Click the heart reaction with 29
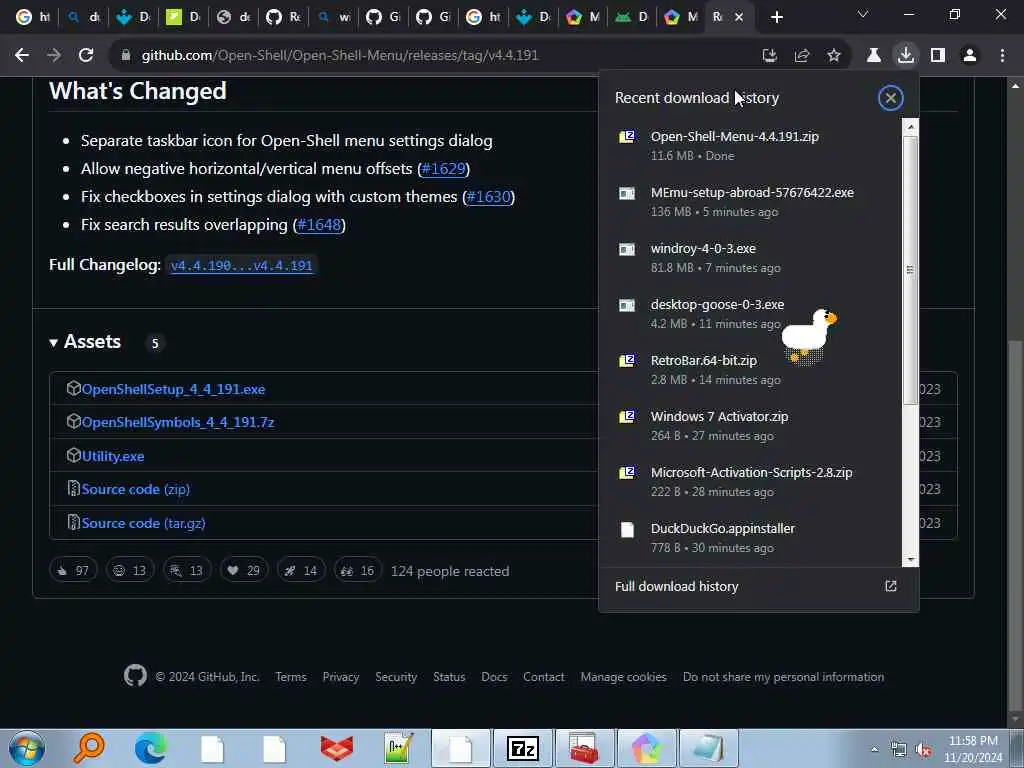The image size is (1024, 768). tap(244, 570)
